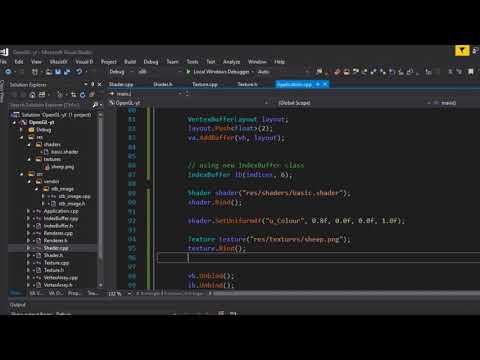Viewport: 480px width, 360px height.
Task: Start Local Windows Debugger
Action: tap(218, 72)
